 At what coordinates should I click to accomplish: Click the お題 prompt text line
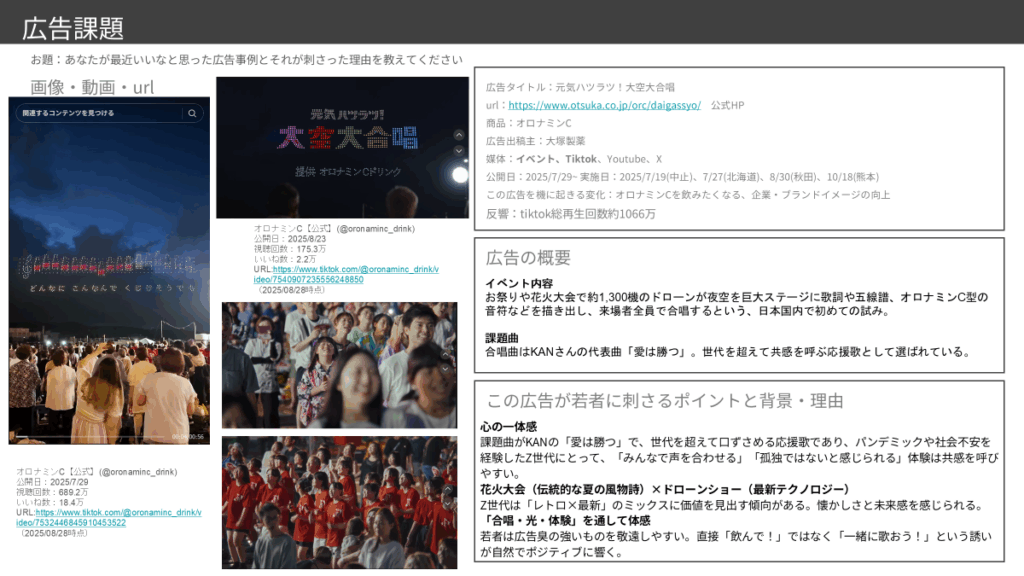(246, 60)
